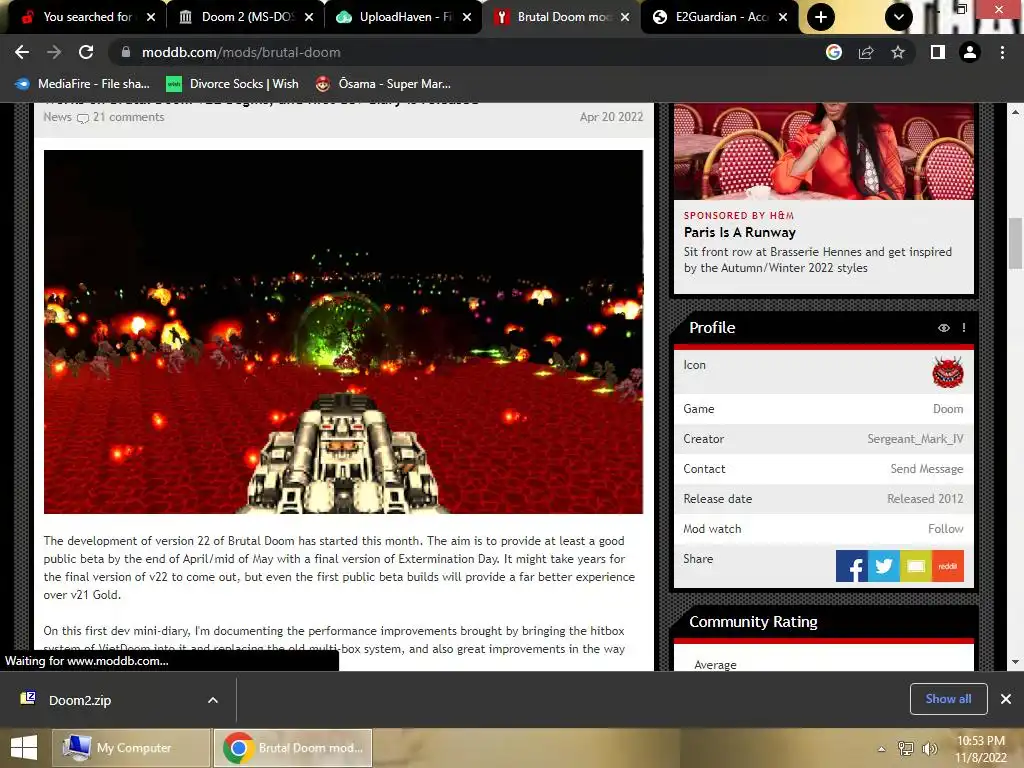
Task: Open the News category link
Action: coord(57,117)
